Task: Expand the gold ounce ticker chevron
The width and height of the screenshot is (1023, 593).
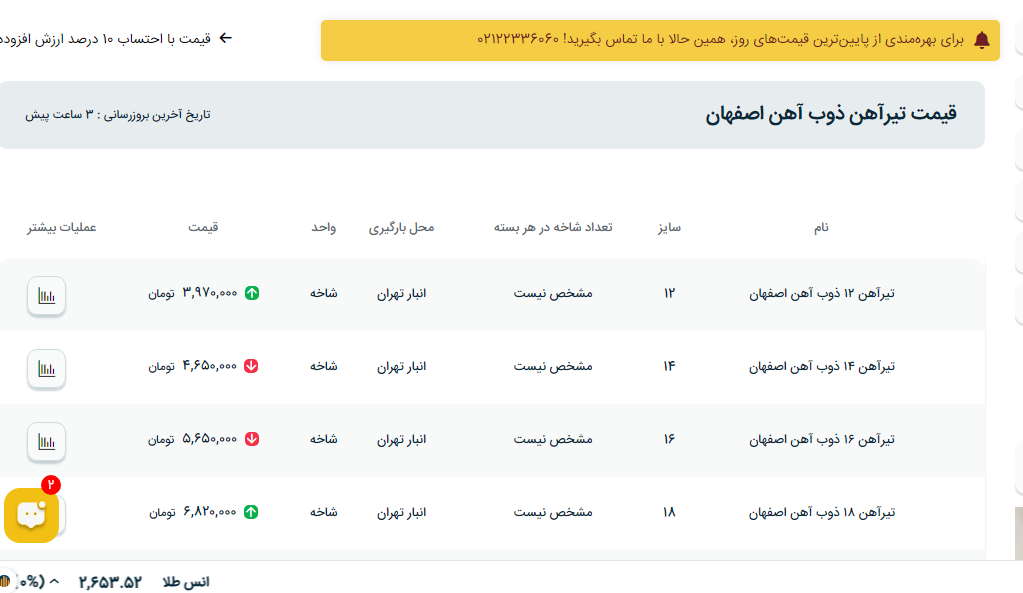Action: point(55,582)
